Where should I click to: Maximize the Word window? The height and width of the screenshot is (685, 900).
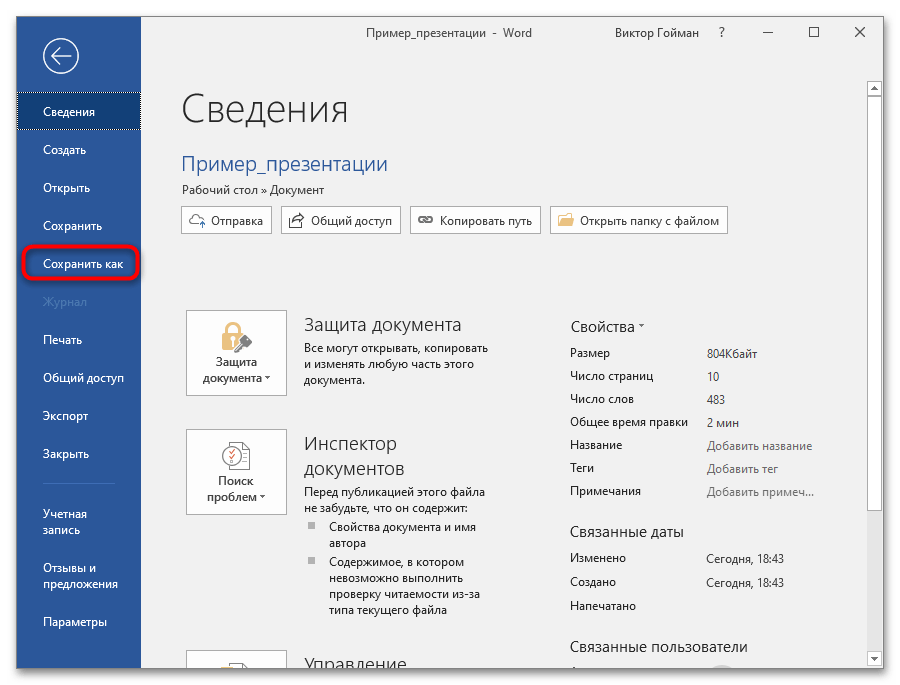(814, 32)
